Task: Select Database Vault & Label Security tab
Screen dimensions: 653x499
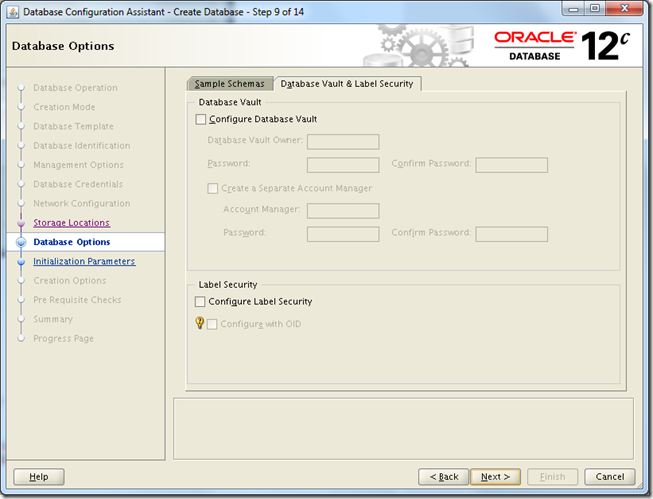Action: (x=347, y=84)
